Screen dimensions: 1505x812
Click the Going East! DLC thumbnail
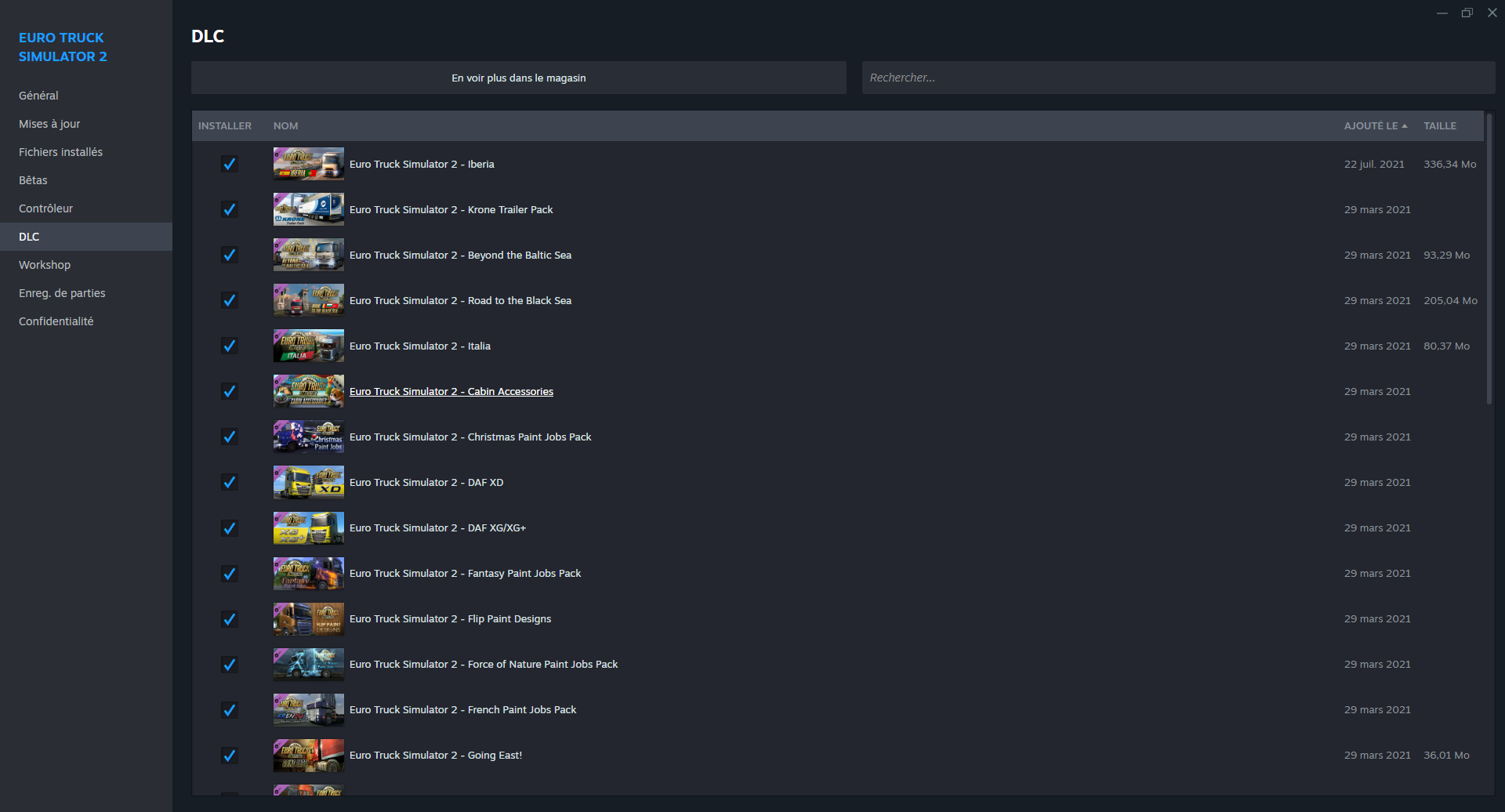308,755
